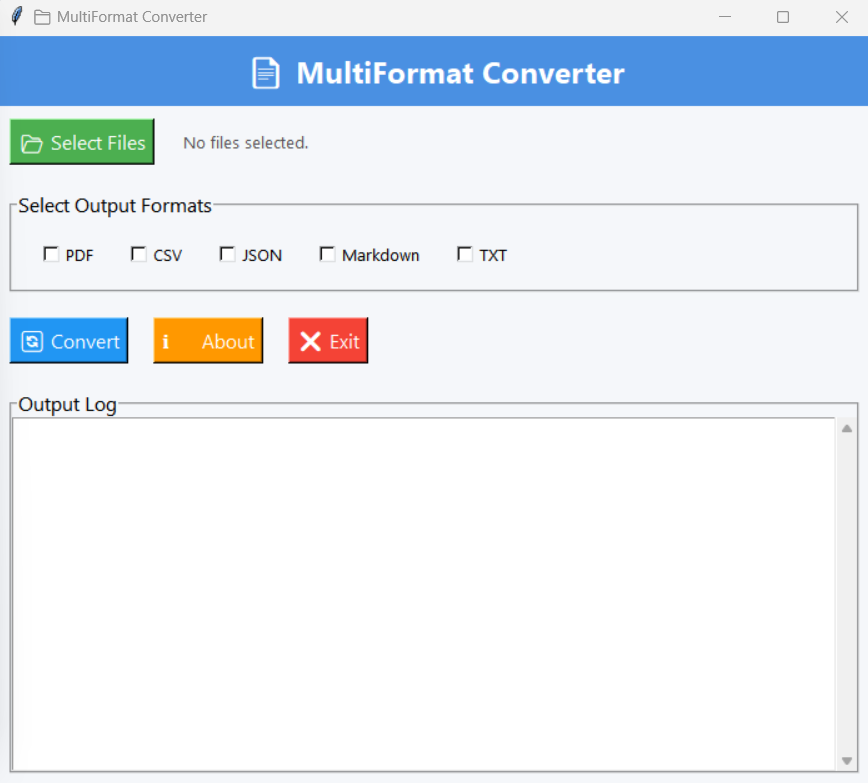868x783 pixels.
Task: Select TXT as an output format
Action: [464, 253]
